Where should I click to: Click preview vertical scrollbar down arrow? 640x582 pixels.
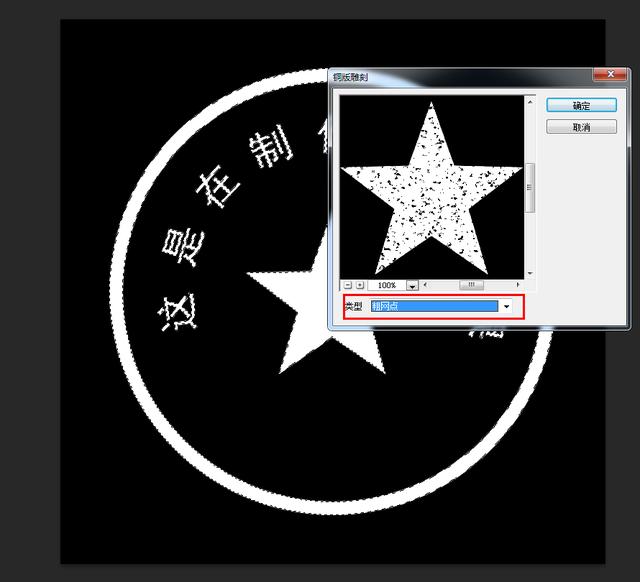(530, 273)
